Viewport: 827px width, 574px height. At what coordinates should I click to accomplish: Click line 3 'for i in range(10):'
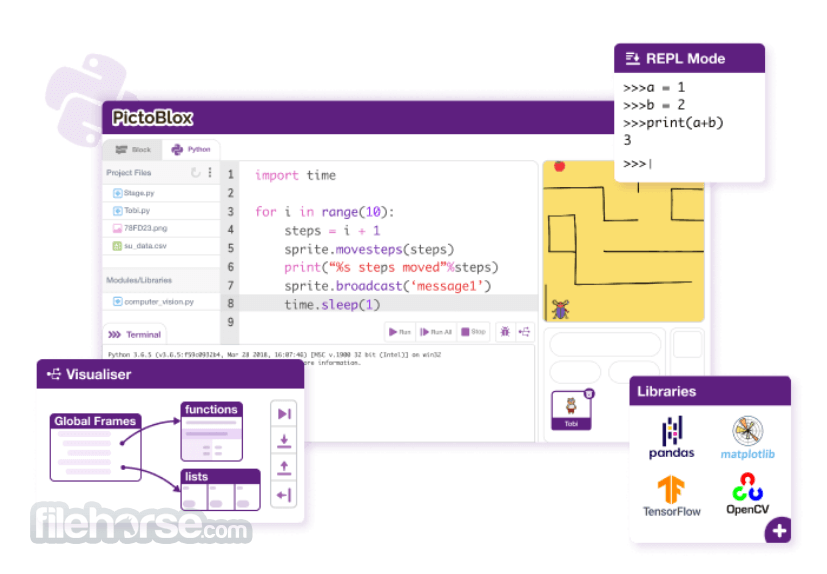[x=324, y=212]
